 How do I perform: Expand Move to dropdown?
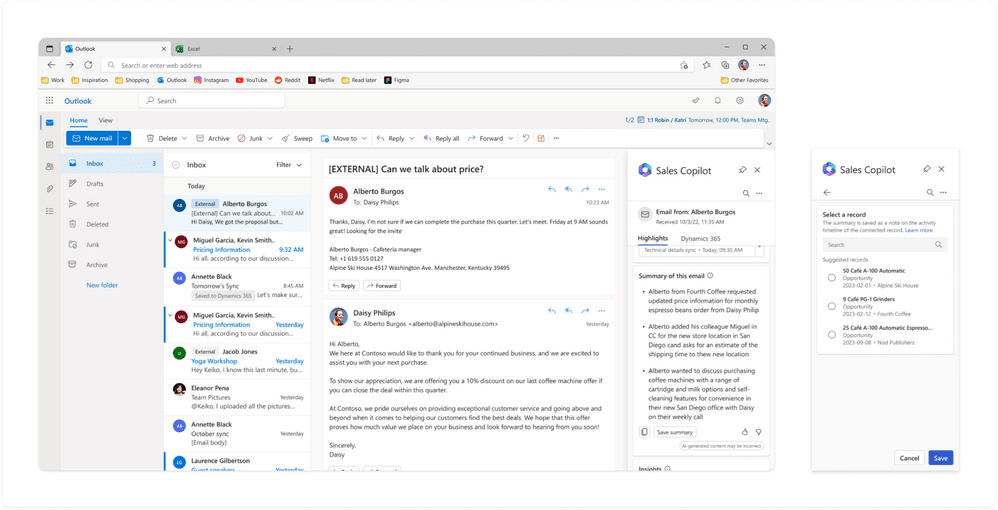pos(364,138)
